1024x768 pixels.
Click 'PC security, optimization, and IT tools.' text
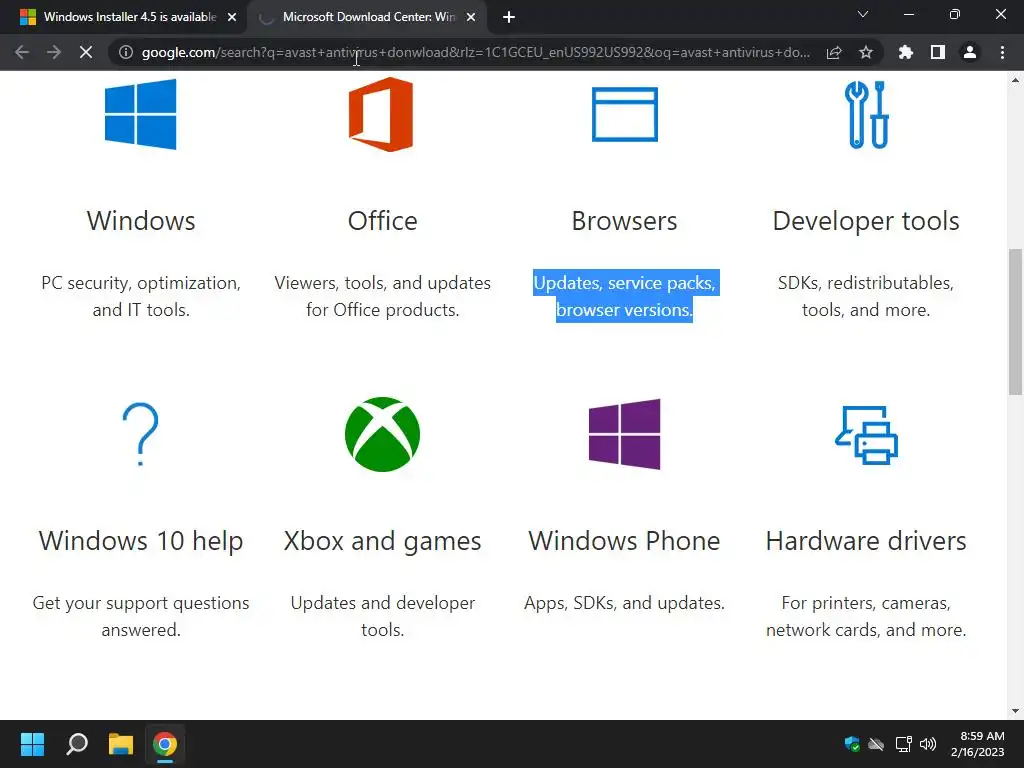141,296
